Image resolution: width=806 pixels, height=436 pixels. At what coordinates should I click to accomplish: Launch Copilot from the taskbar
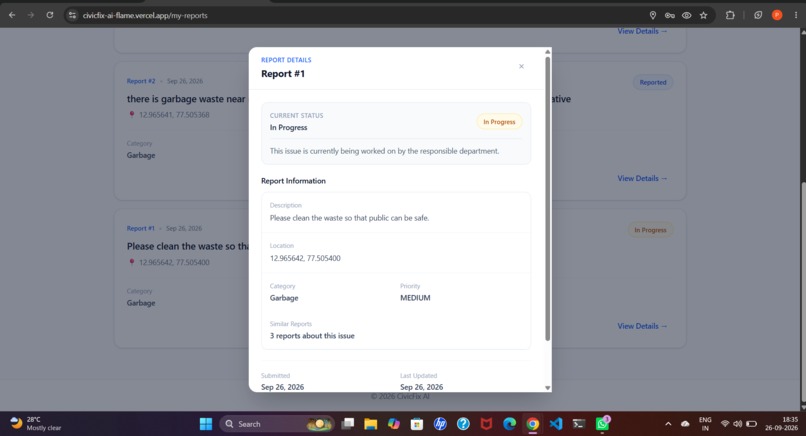tap(394, 424)
